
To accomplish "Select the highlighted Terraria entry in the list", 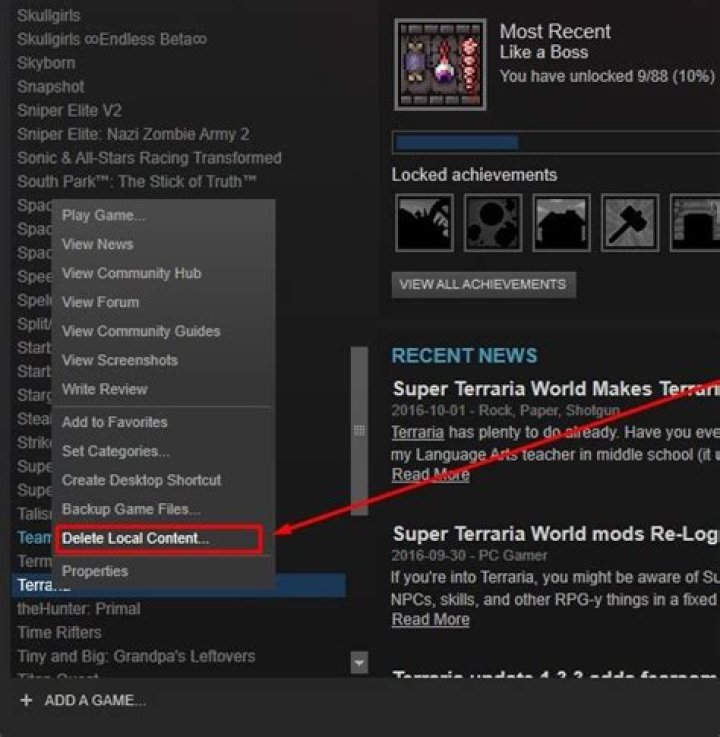I will tap(179, 585).
